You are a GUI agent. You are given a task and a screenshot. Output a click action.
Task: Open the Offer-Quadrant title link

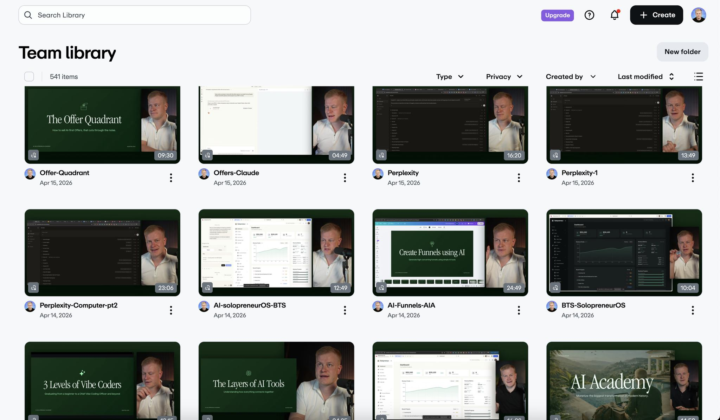point(64,173)
